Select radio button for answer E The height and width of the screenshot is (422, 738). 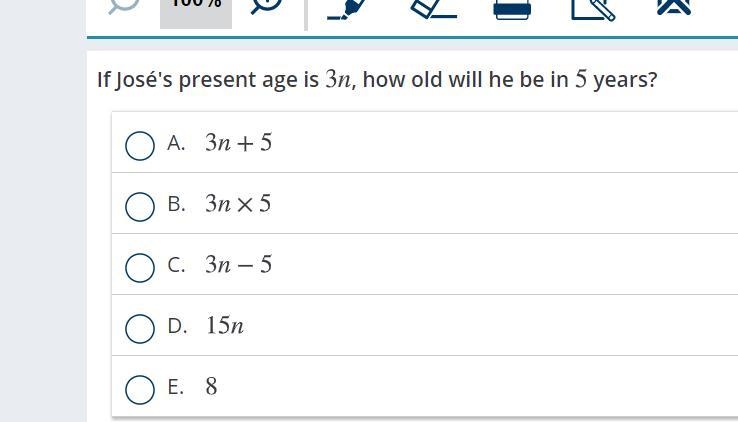140,390
